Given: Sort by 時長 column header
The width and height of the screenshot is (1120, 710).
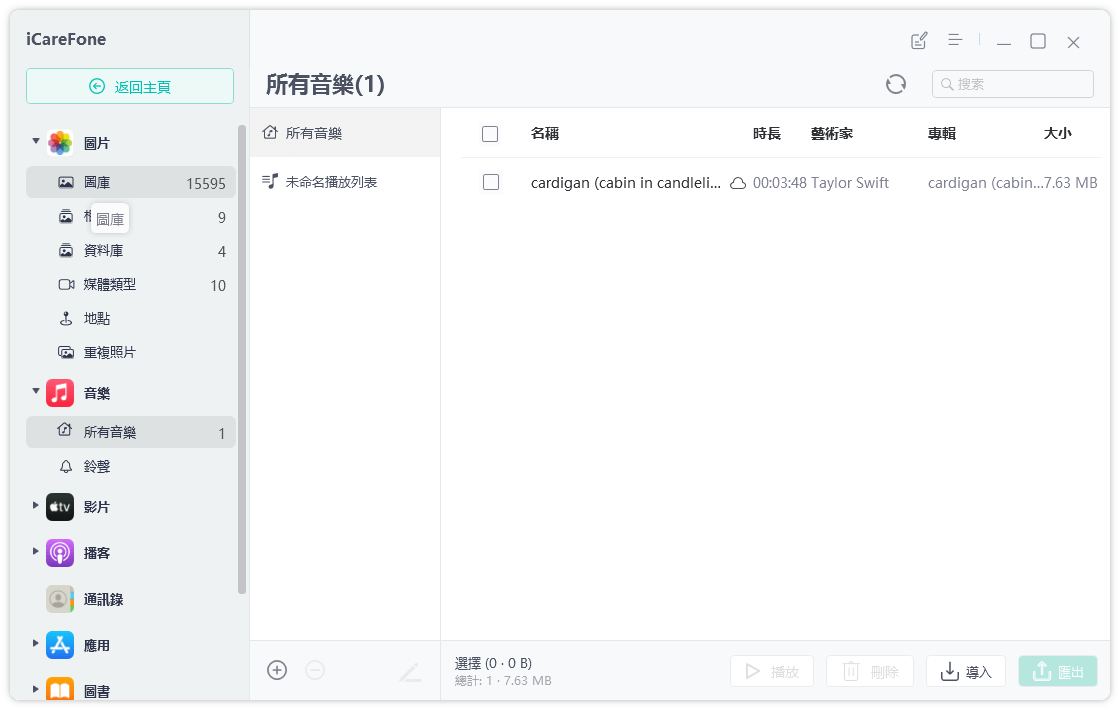Looking at the screenshot, I should tap(766, 134).
